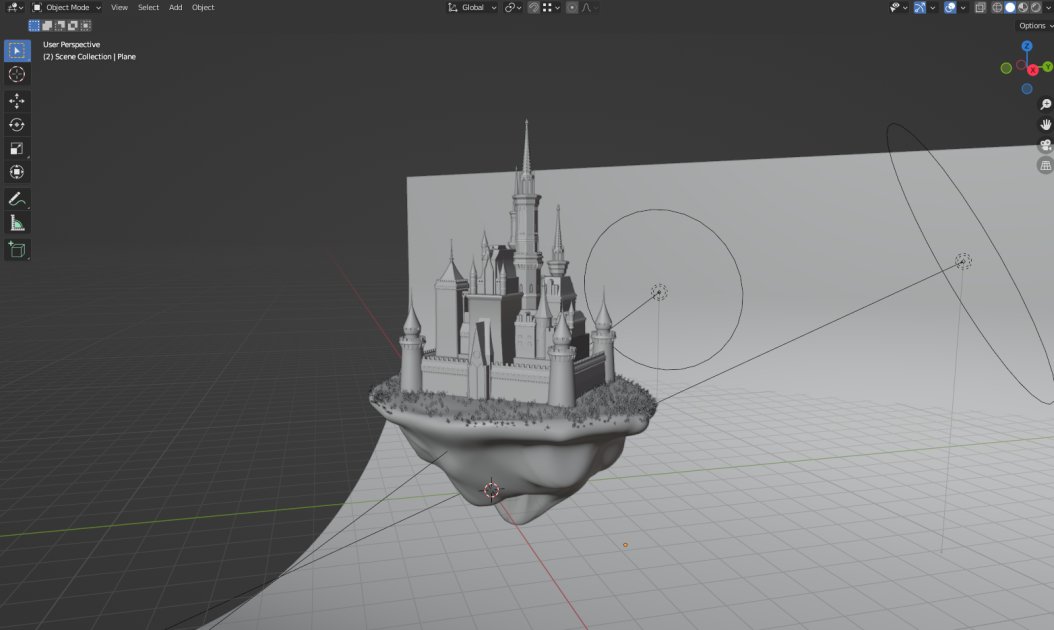1054x630 pixels.
Task: Click the zoom magnifier navigation icon
Action: tap(1045, 104)
